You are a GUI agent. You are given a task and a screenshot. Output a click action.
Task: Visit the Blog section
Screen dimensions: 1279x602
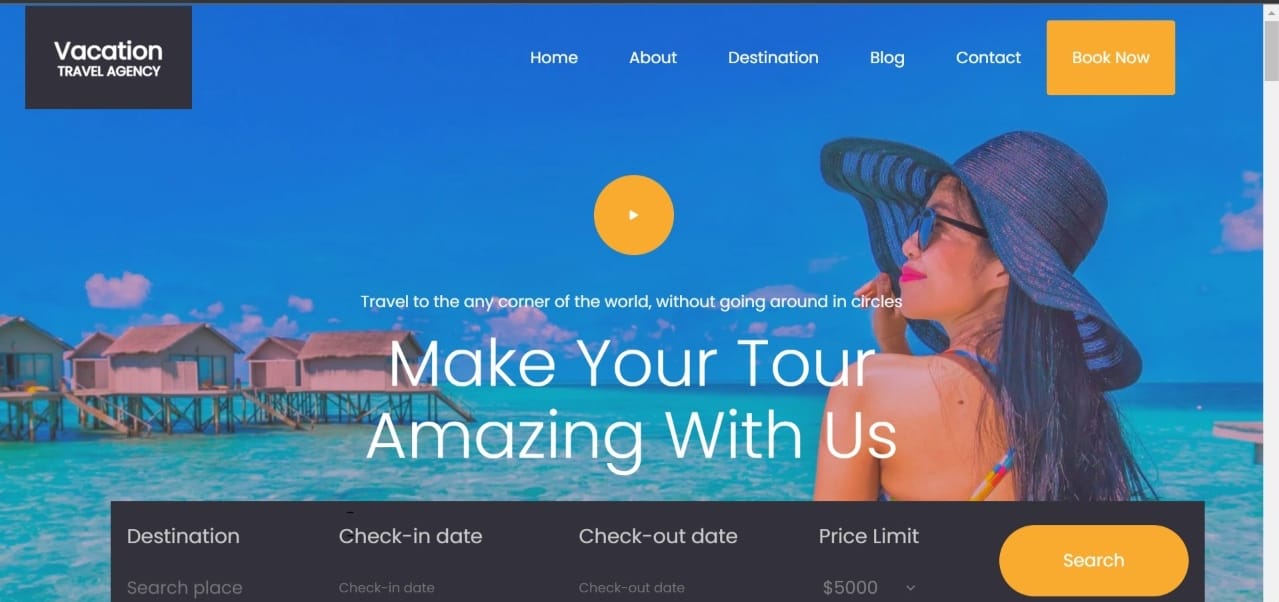coord(887,58)
